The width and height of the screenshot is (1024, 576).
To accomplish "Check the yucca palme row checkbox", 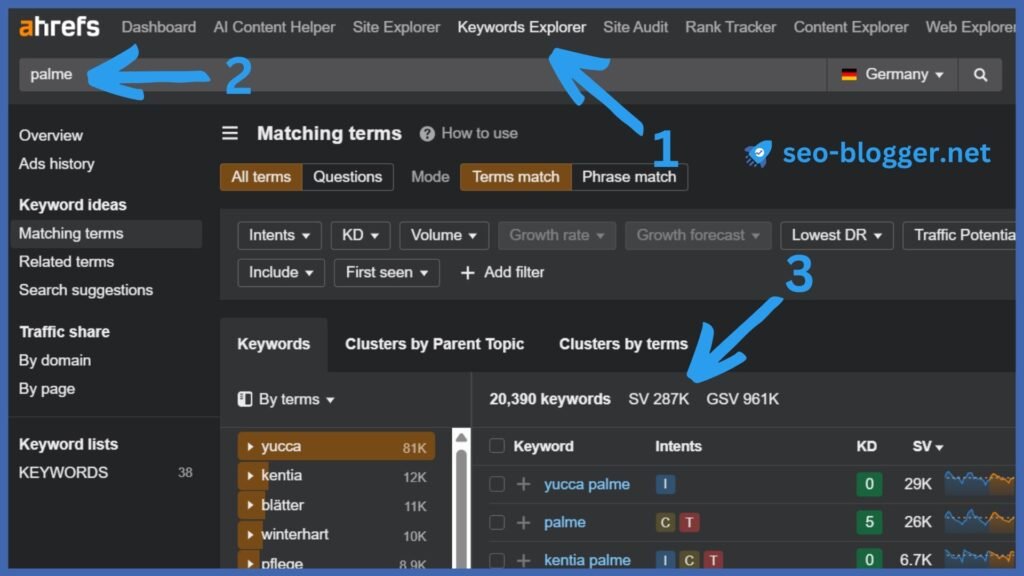I will point(497,484).
